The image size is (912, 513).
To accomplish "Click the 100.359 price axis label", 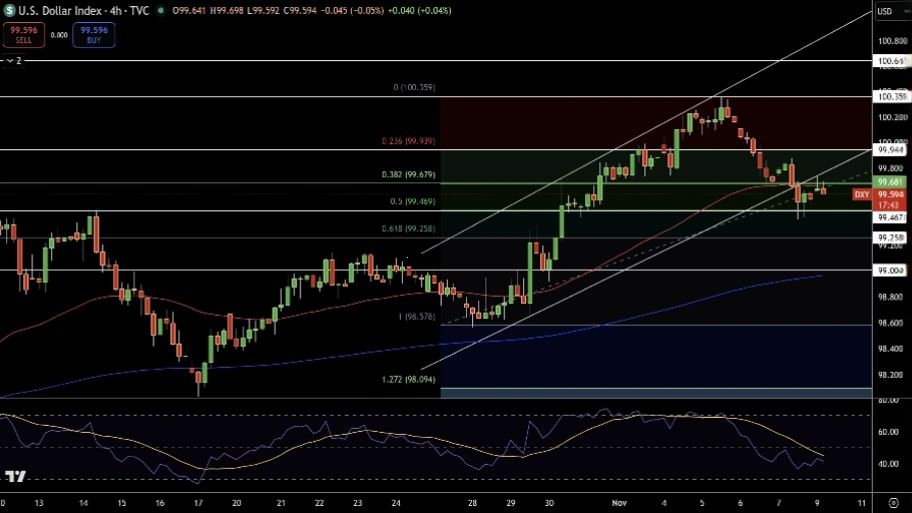I will click(x=890, y=97).
